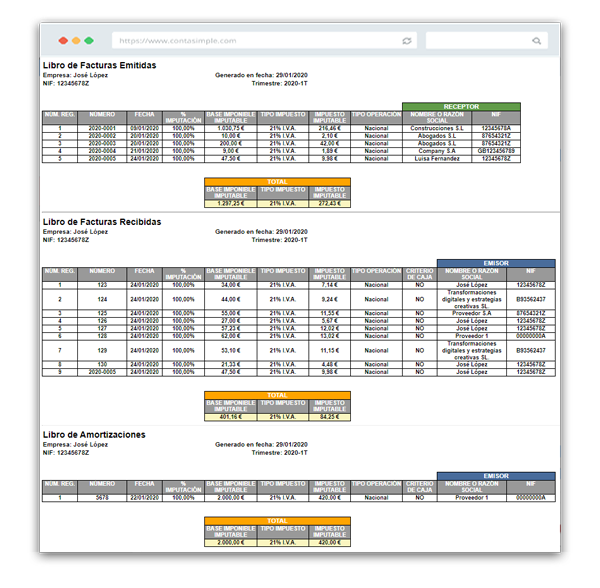Image resolution: width=600 pixels, height=588 pixels.
Task: Click the search magnifier icon
Action: 536,41
